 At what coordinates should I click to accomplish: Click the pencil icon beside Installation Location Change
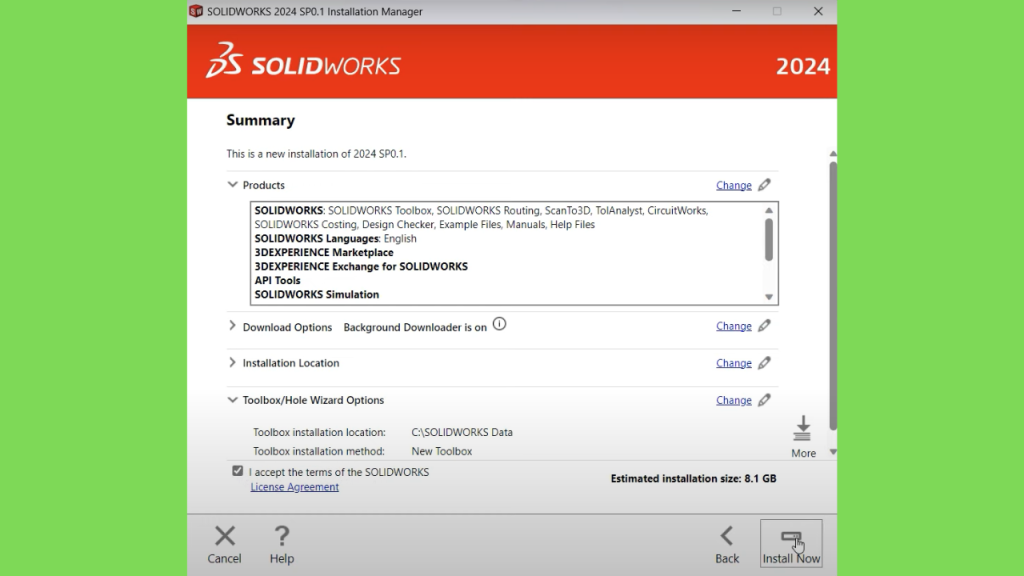pos(764,362)
